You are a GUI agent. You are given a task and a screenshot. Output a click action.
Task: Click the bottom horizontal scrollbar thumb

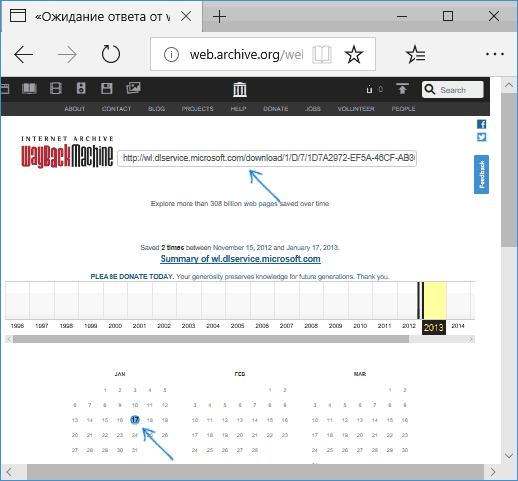point(255,472)
